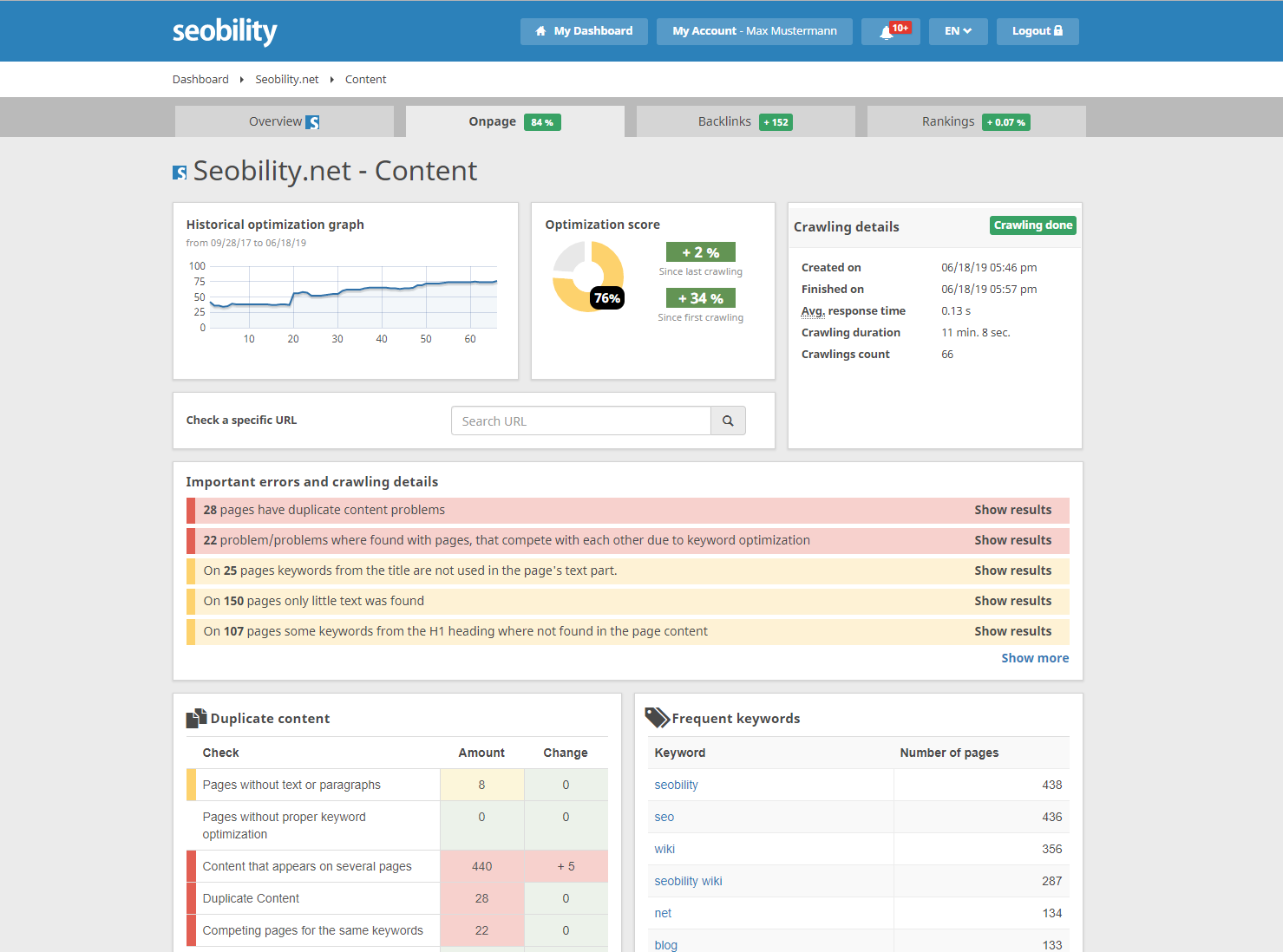Open the seobility wiki keyword link
Viewport: 1283px width, 952px height.
(x=688, y=881)
